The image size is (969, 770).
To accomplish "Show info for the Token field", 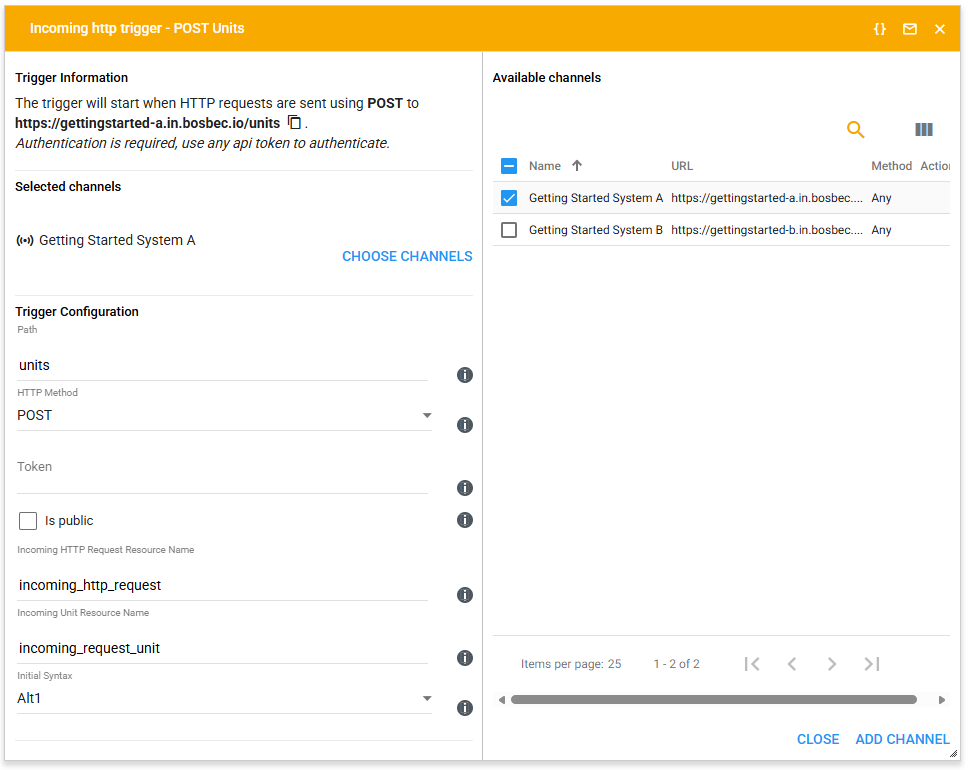I will pos(464,488).
